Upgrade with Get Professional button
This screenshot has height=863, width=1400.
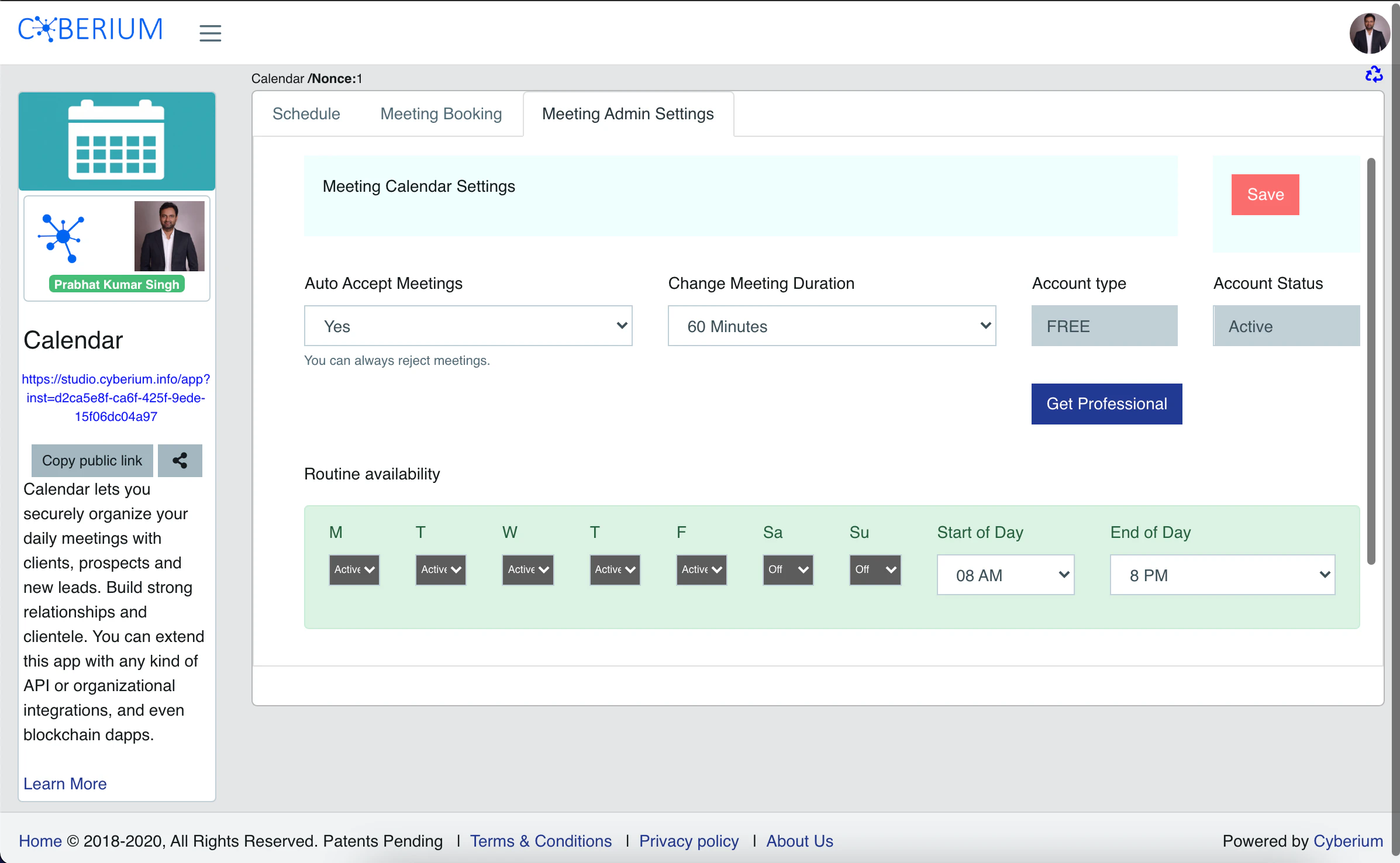1107,404
